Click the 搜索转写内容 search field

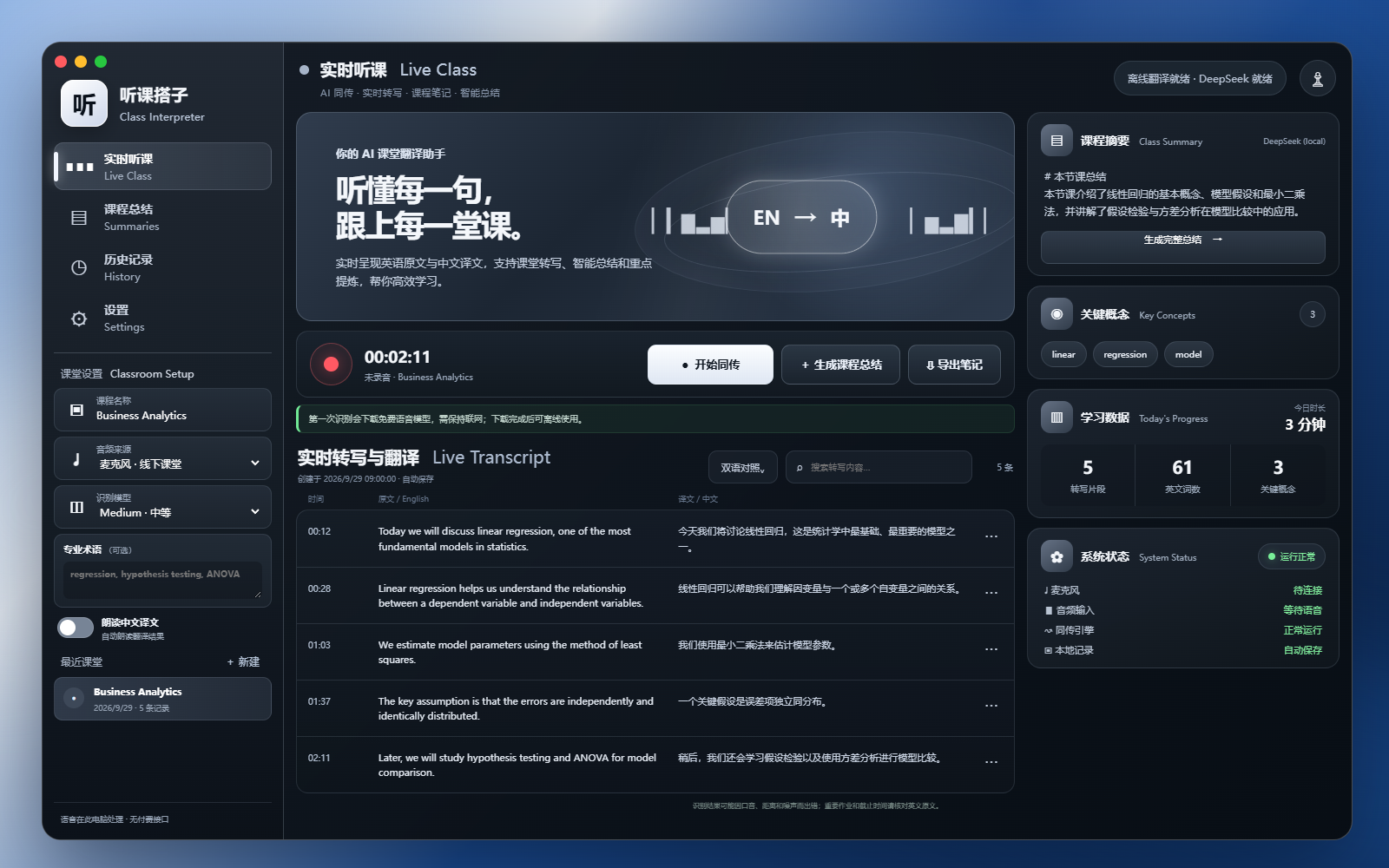[x=879, y=467]
